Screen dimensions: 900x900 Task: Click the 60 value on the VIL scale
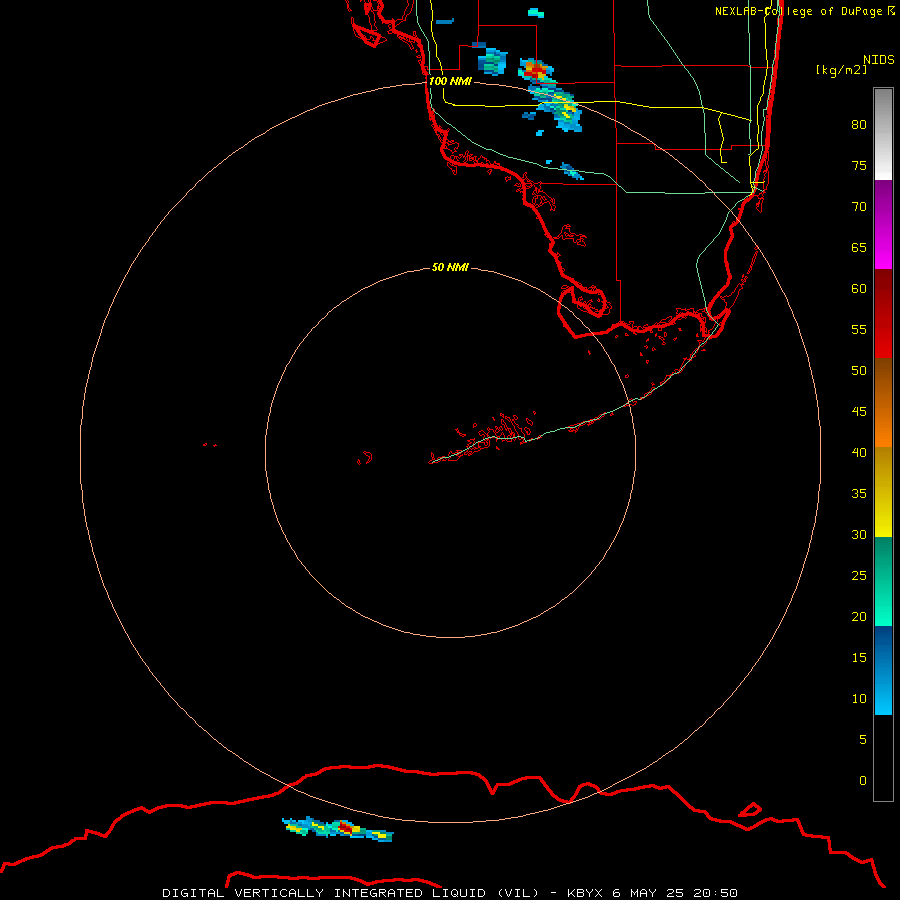pyautogui.click(x=859, y=289)
